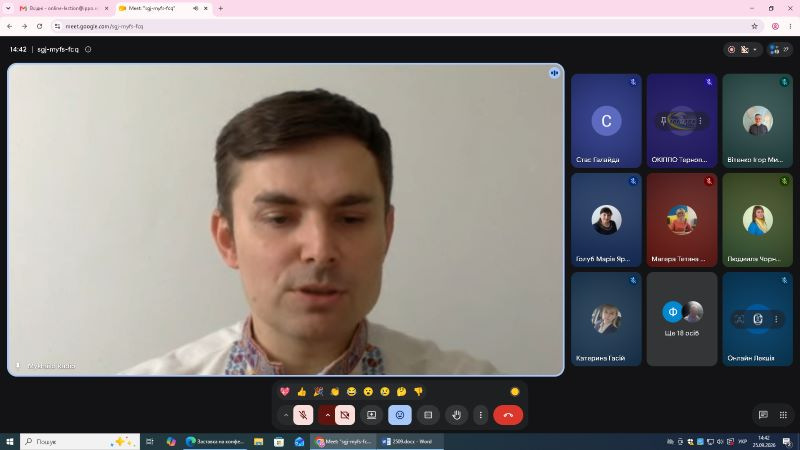Screen dimensions: 800x450
Task: Open more options three-dots menu
Action: pos(481,415)
